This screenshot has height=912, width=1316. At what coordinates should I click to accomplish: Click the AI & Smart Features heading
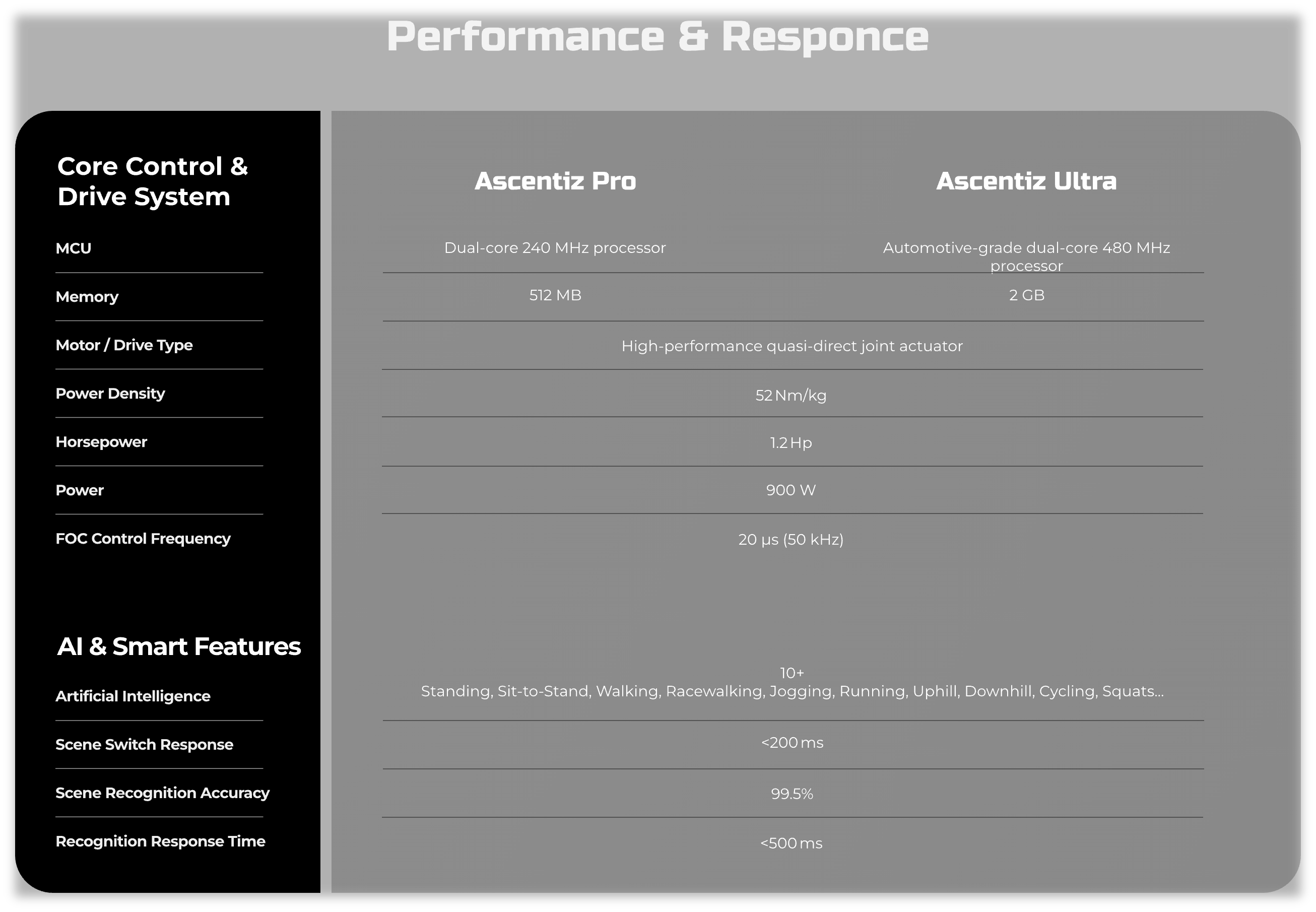point(178,646)
